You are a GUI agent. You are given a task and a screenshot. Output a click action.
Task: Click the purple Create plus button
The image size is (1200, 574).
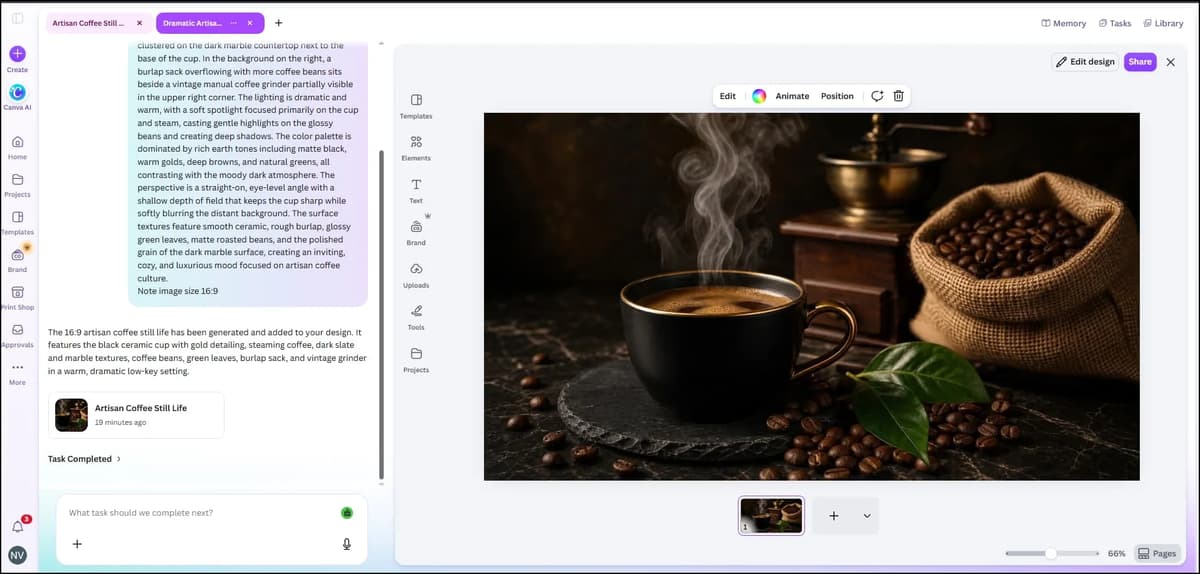[x=17, y=53]
